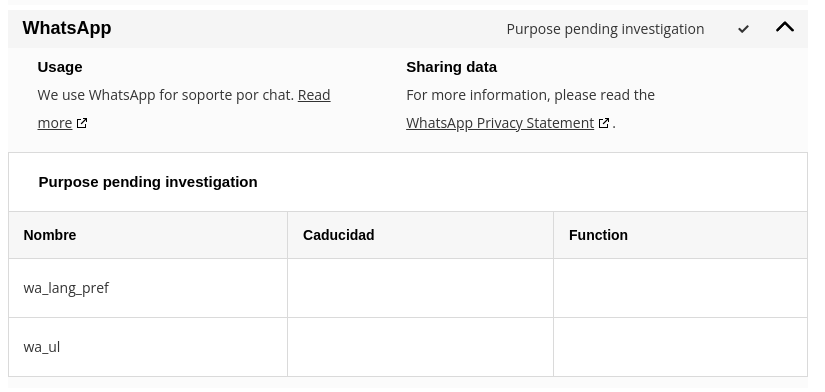
Task: Click Purpose pending investigation header label
Action: coord(605,29)
